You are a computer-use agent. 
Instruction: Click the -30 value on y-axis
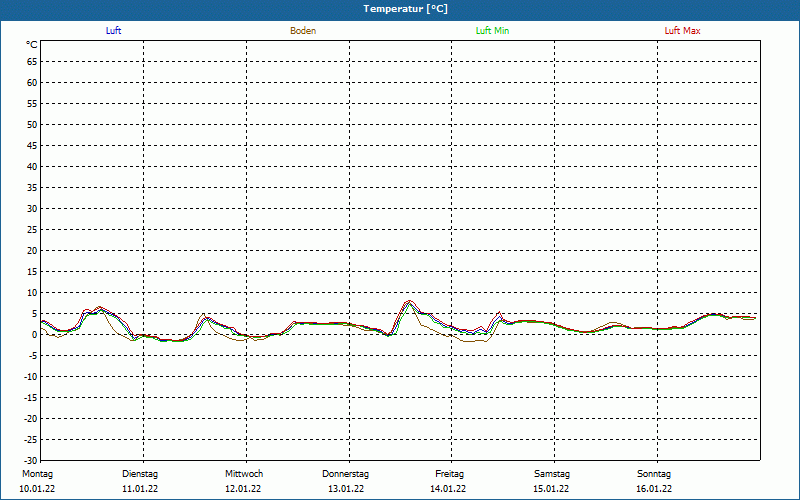click(31, 461)
